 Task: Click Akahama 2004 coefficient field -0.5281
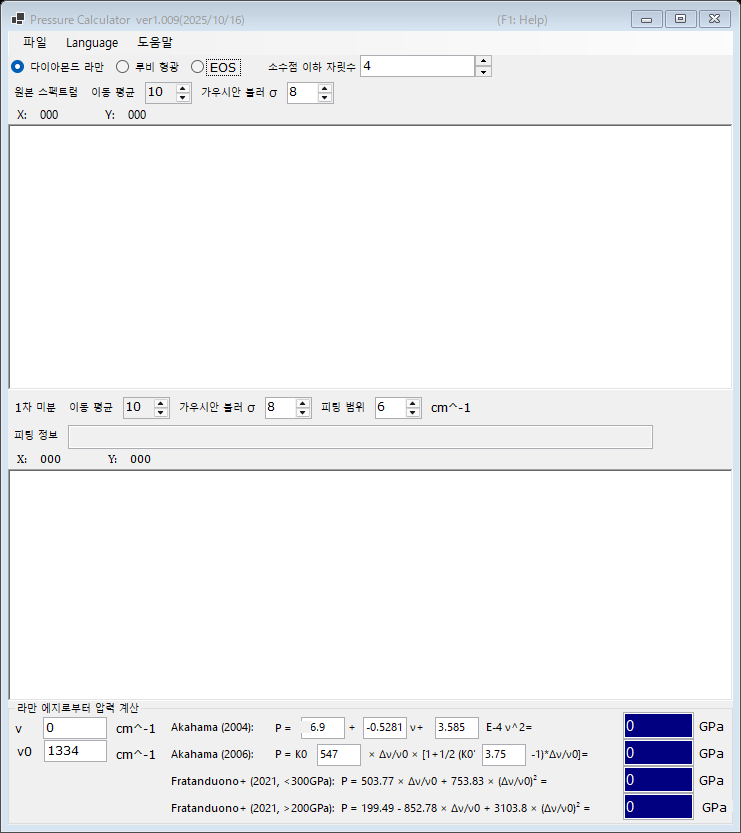click(x=385, y=727)
